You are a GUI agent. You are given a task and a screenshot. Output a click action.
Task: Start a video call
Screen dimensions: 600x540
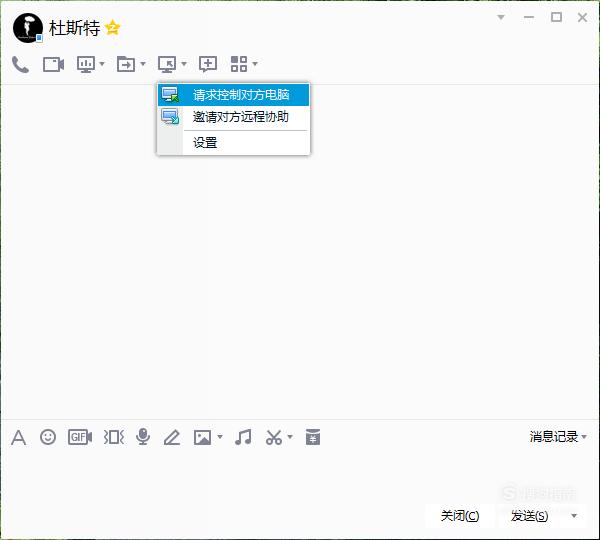tap(53, 64)
